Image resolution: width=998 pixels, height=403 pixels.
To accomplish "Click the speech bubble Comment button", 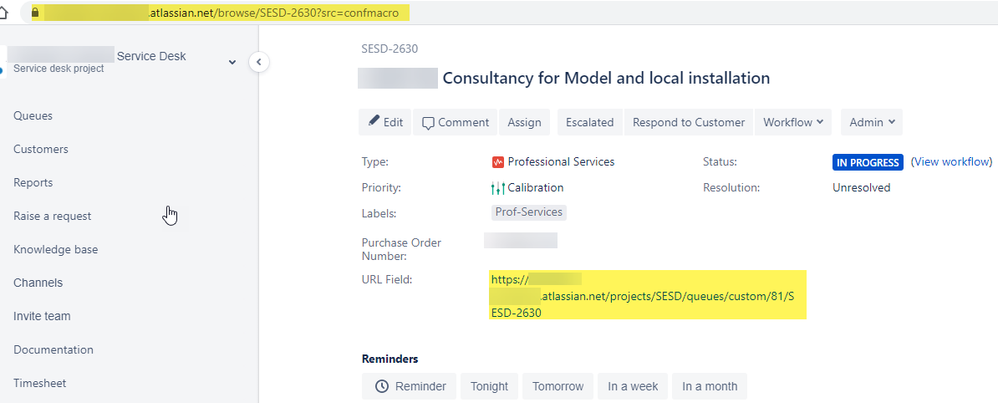I will (x=455, y=122).
